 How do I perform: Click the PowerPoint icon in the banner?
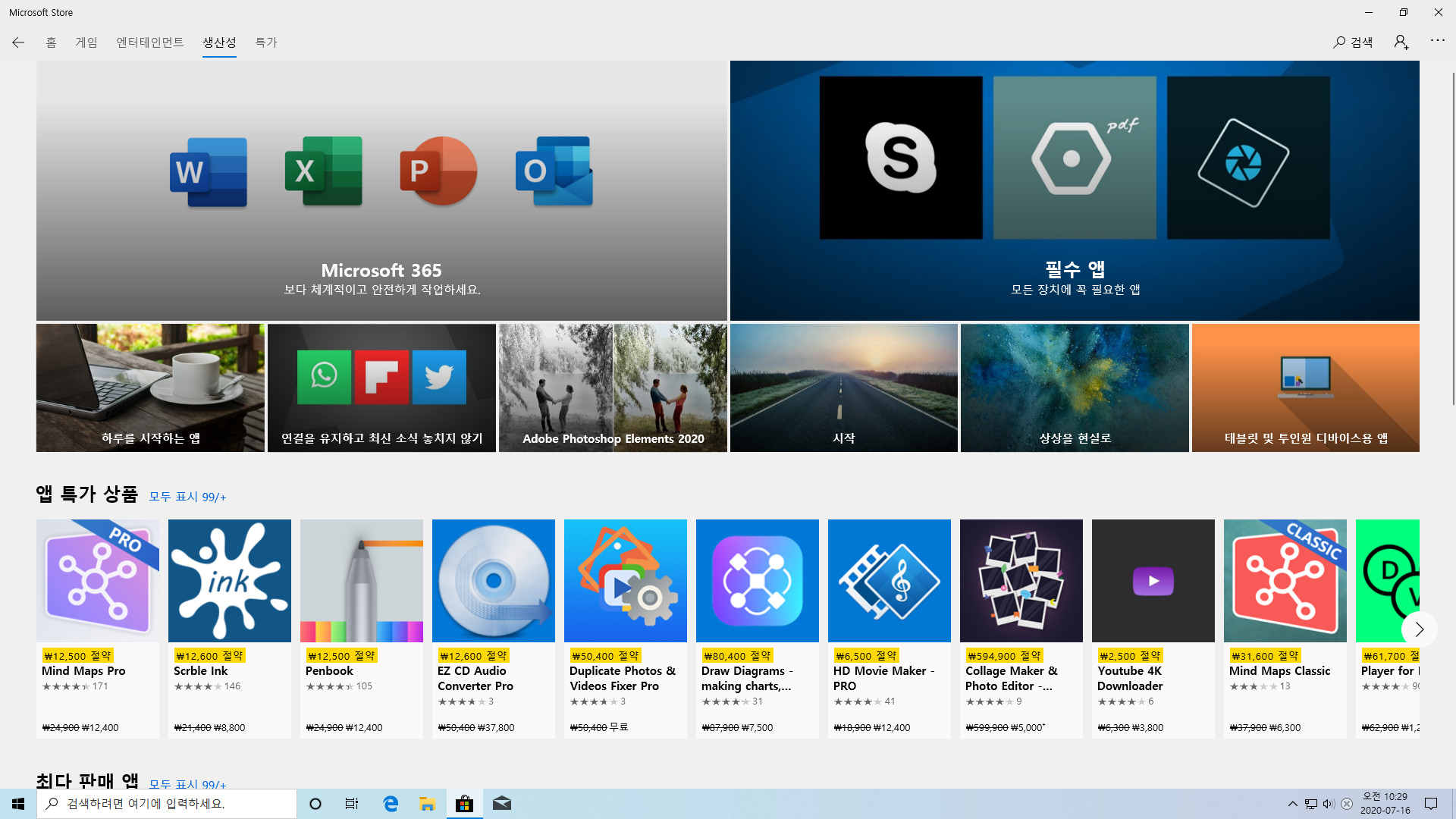[438, 171]
